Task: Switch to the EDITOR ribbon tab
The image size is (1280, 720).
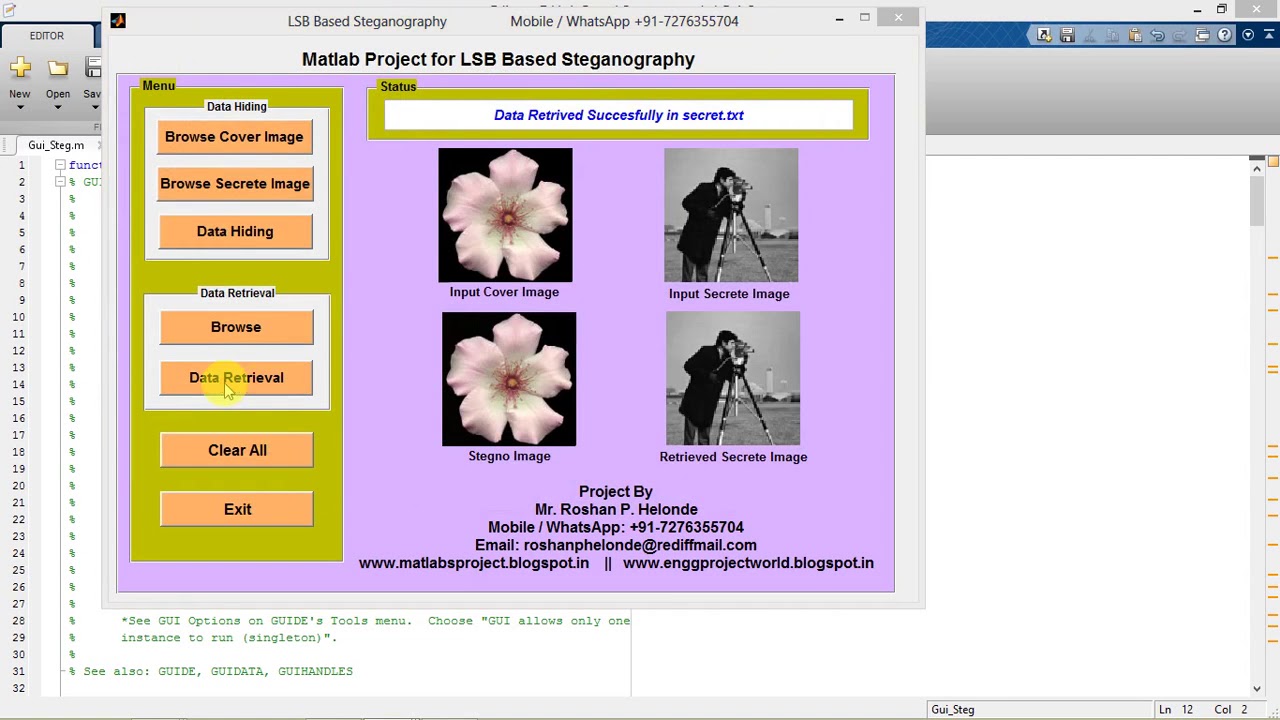Action: click(46, 36)
